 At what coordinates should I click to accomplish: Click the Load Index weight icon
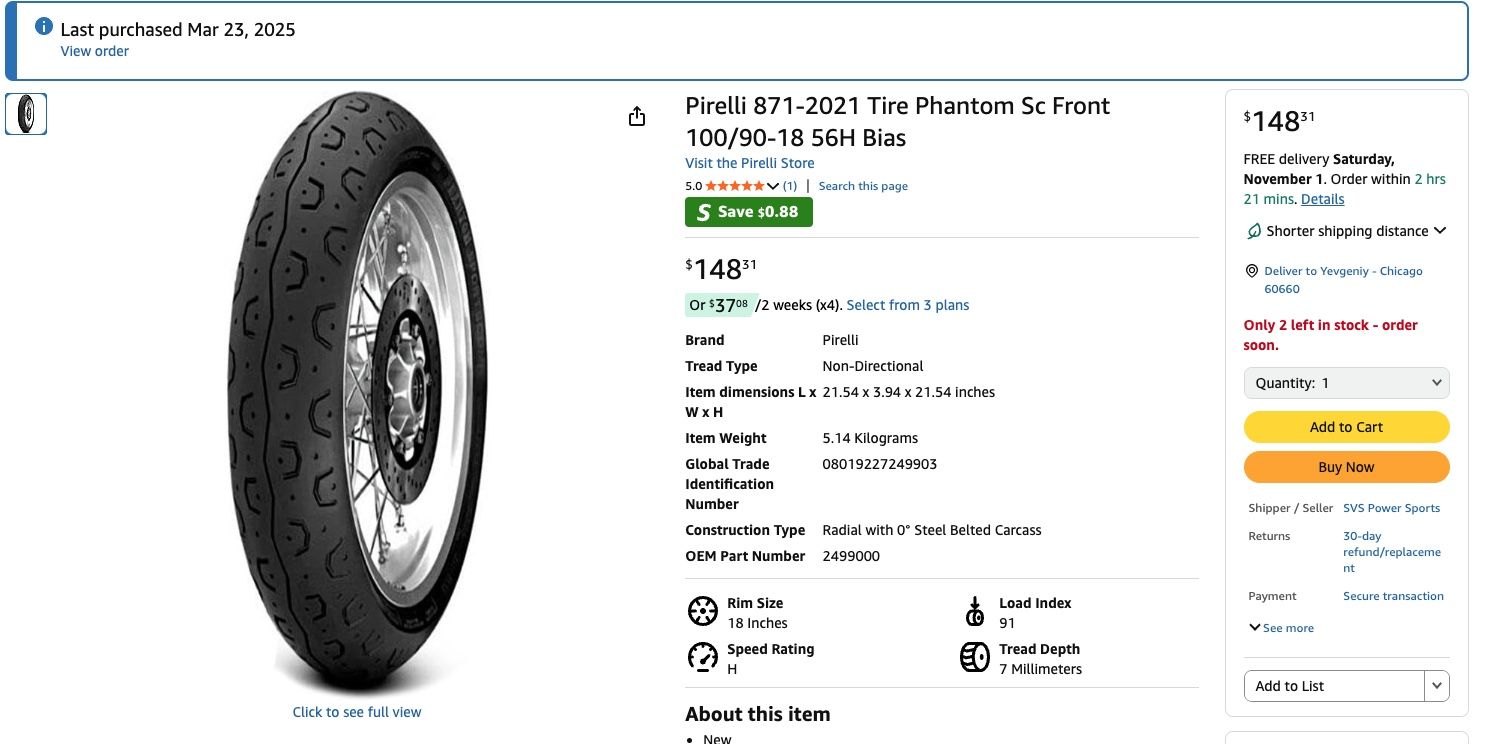point(975,611)
